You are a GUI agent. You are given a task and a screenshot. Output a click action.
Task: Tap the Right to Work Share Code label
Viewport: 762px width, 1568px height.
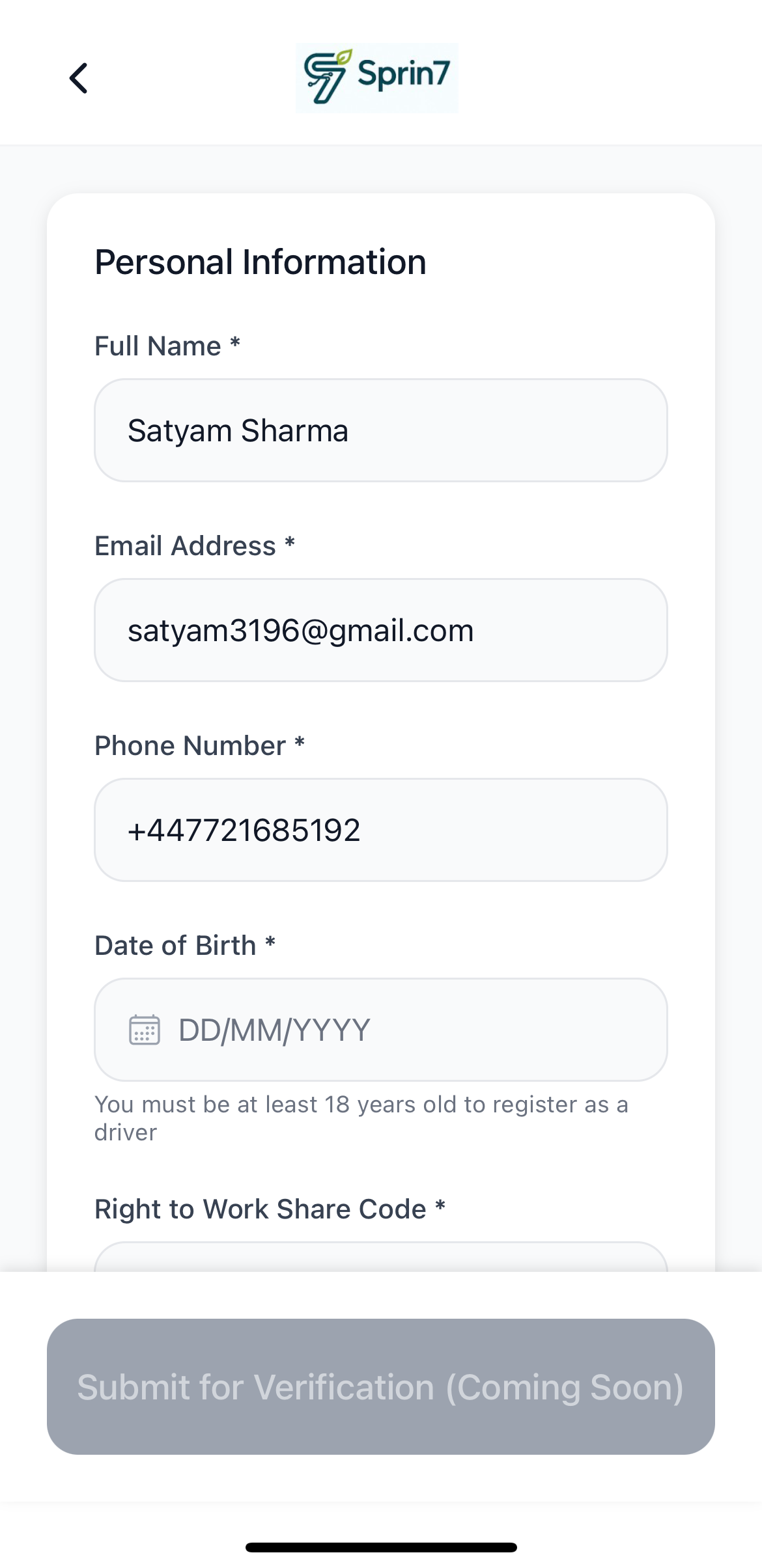click(x=260, y=1209)
